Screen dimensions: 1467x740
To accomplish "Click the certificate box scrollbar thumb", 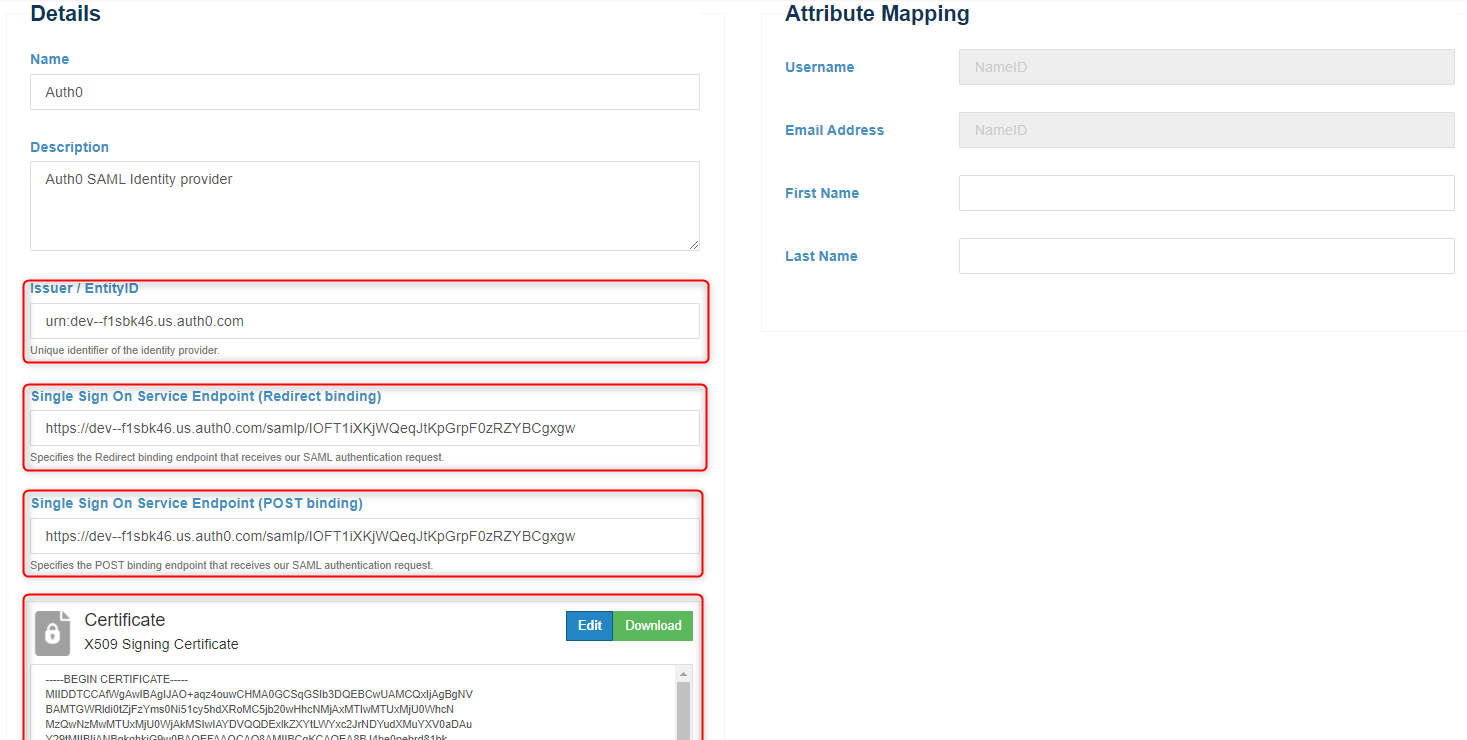I will (684, 710).
